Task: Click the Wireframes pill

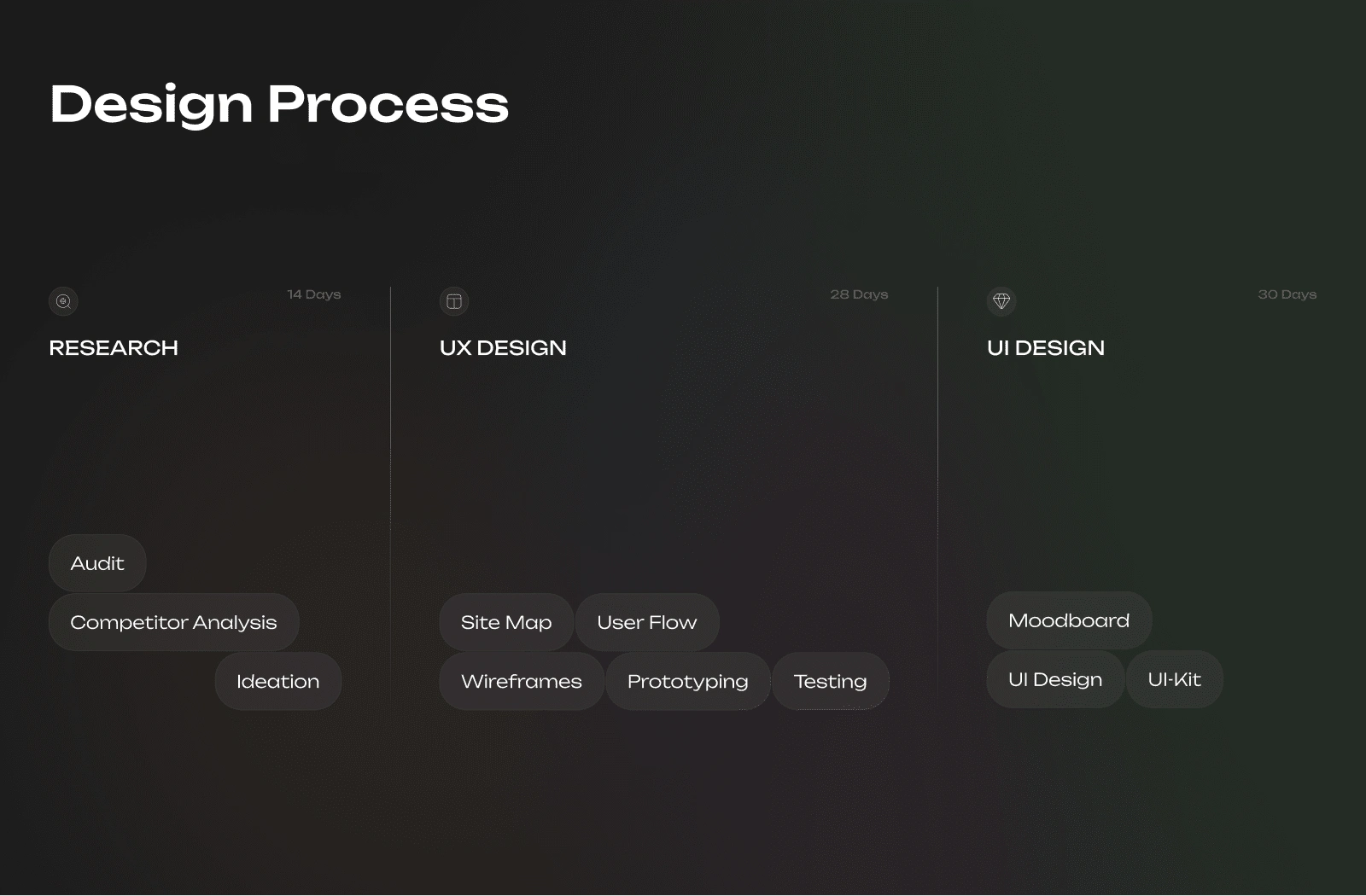Action: [x=522, y=681]
